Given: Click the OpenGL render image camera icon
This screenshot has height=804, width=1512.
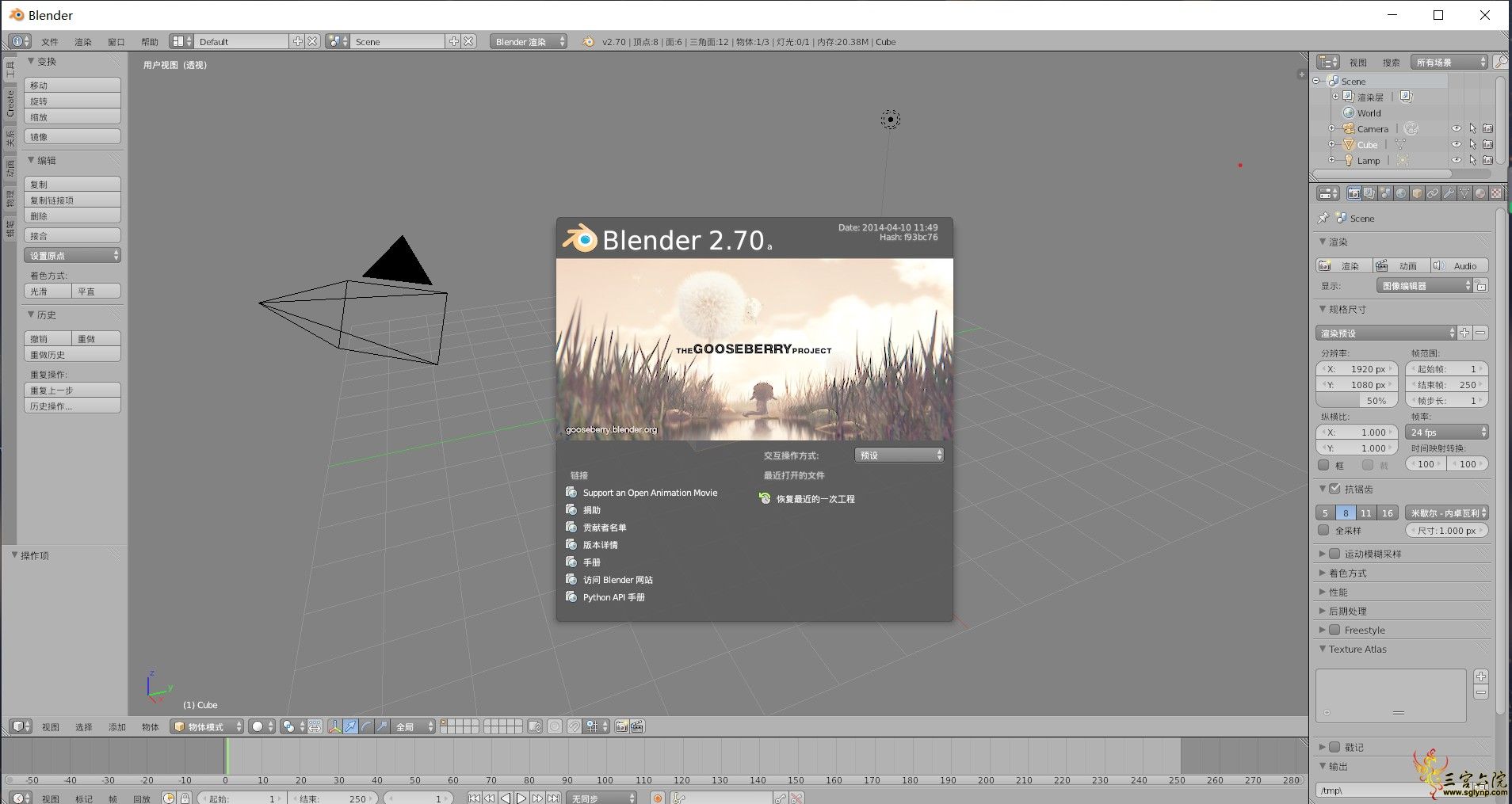Looking at the screenshot, I should (622, 726).
